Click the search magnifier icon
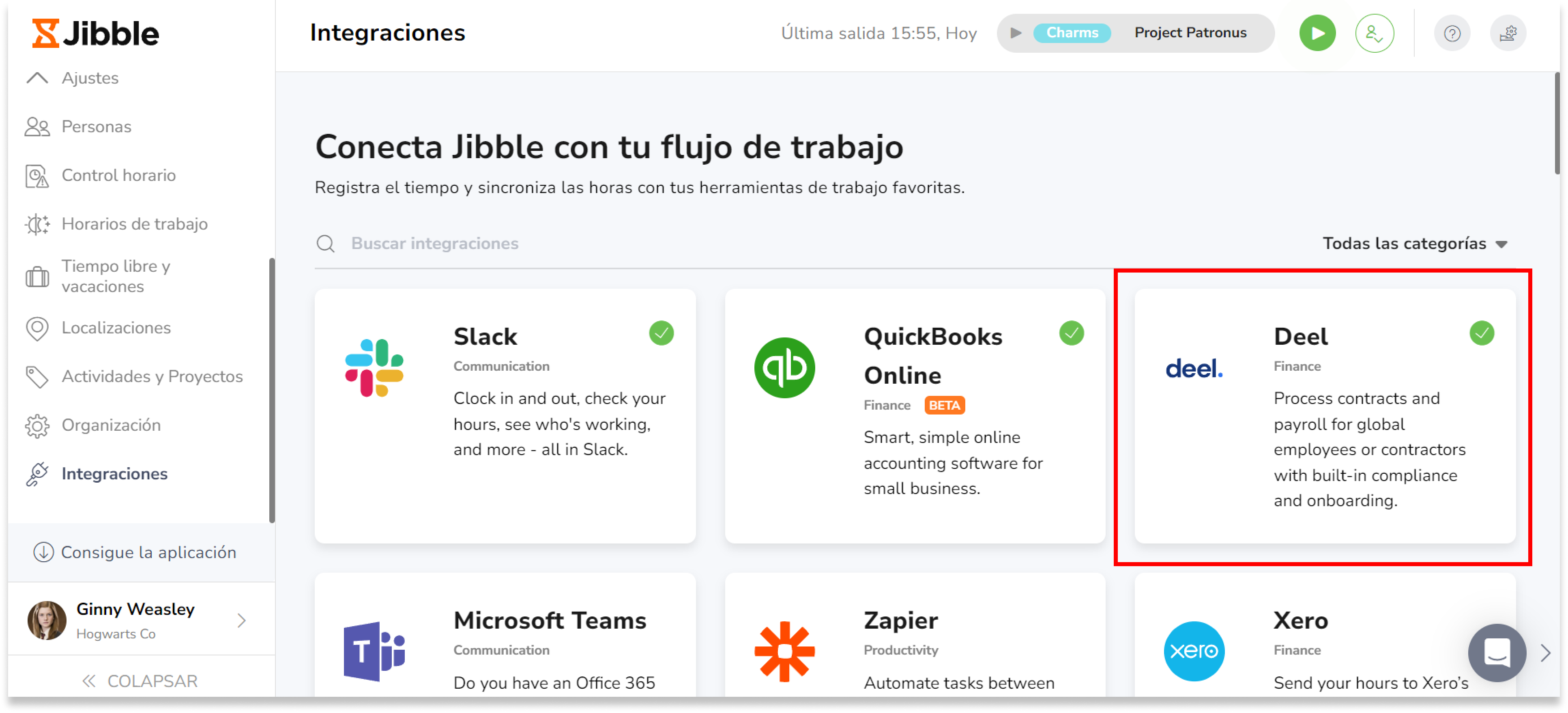 click(x=326, y=244)
